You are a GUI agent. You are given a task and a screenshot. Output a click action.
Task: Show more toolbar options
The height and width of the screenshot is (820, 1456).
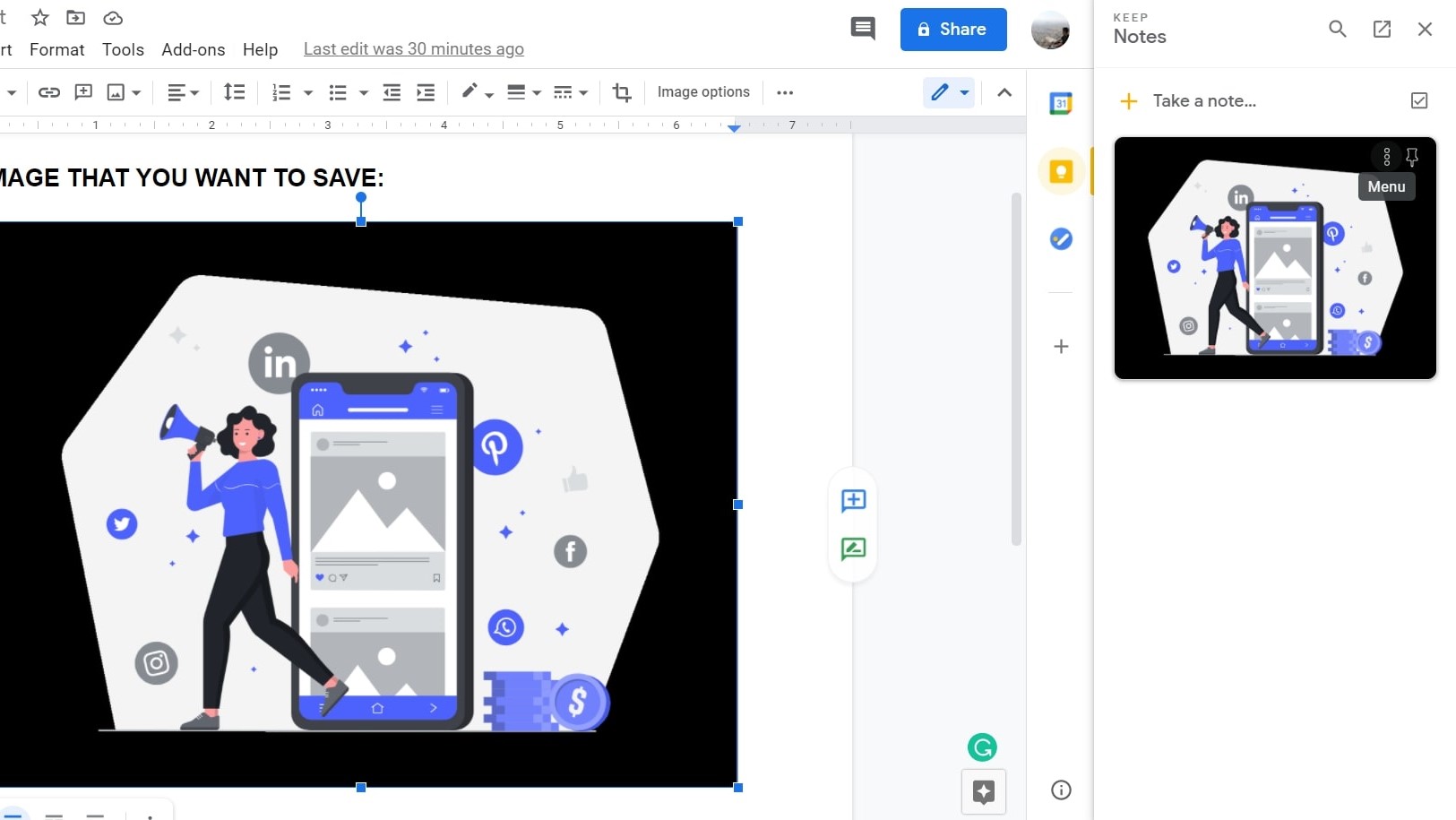point(785,92)
